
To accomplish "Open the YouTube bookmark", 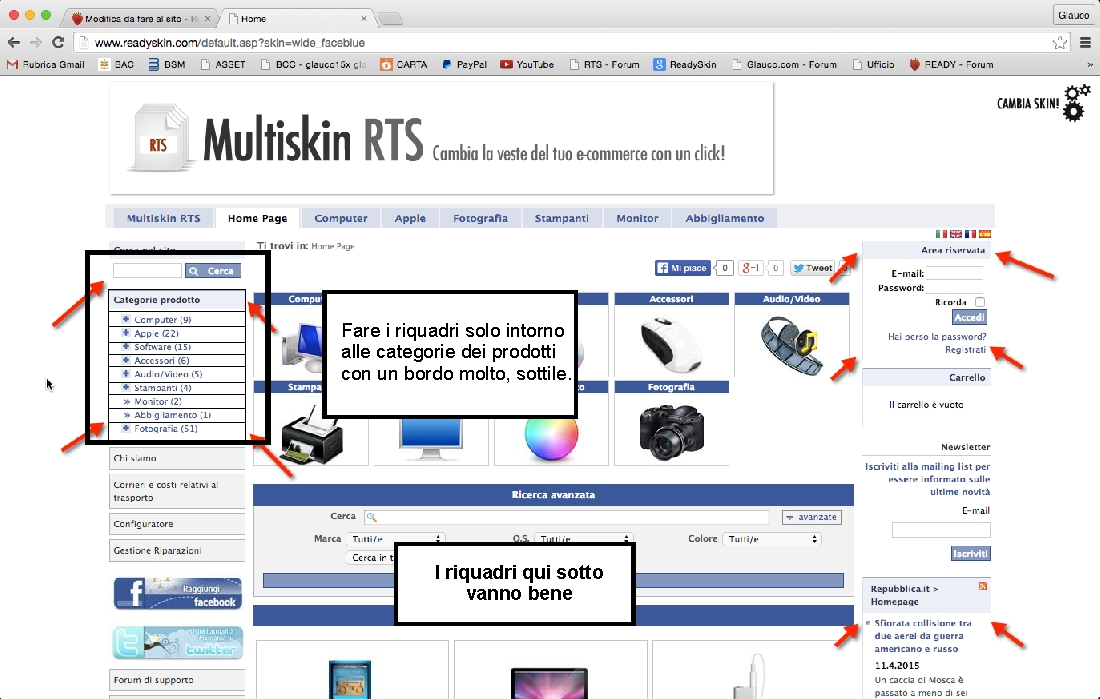I will [x=527, y=65].
